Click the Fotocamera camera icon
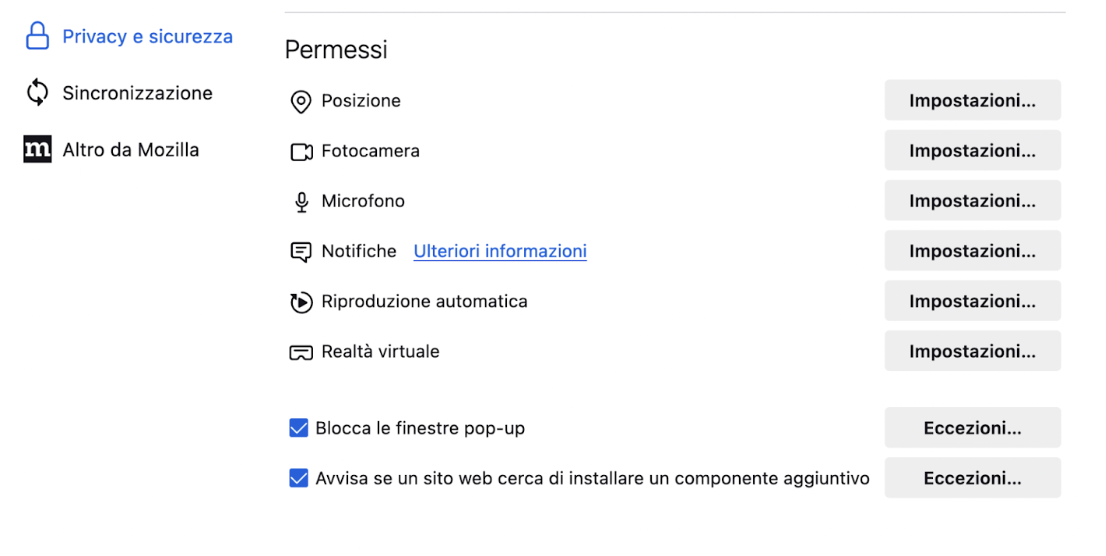 point(301,152)
